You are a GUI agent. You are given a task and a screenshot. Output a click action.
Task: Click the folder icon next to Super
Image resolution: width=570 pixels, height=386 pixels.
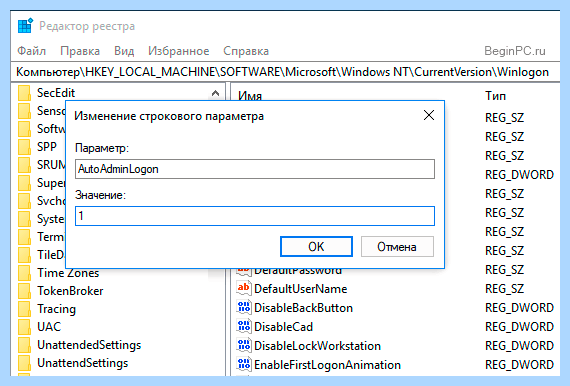pyautogui.click(x=24, y=183)
